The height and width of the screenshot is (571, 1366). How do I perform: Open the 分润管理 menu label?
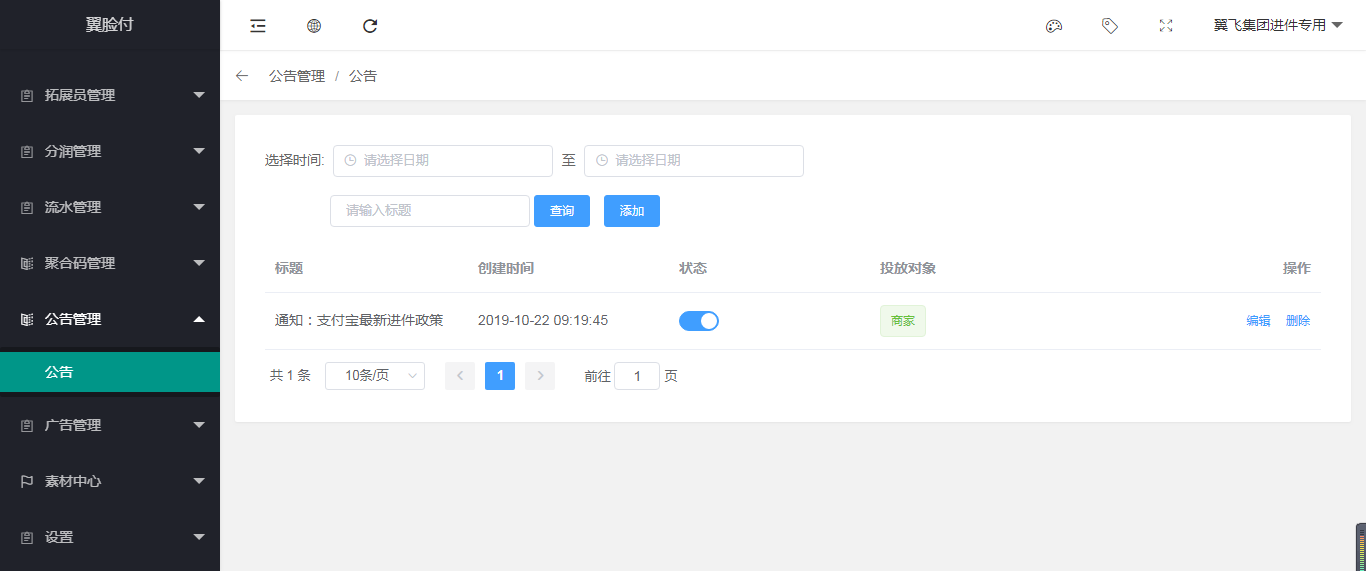click(73, 151)
